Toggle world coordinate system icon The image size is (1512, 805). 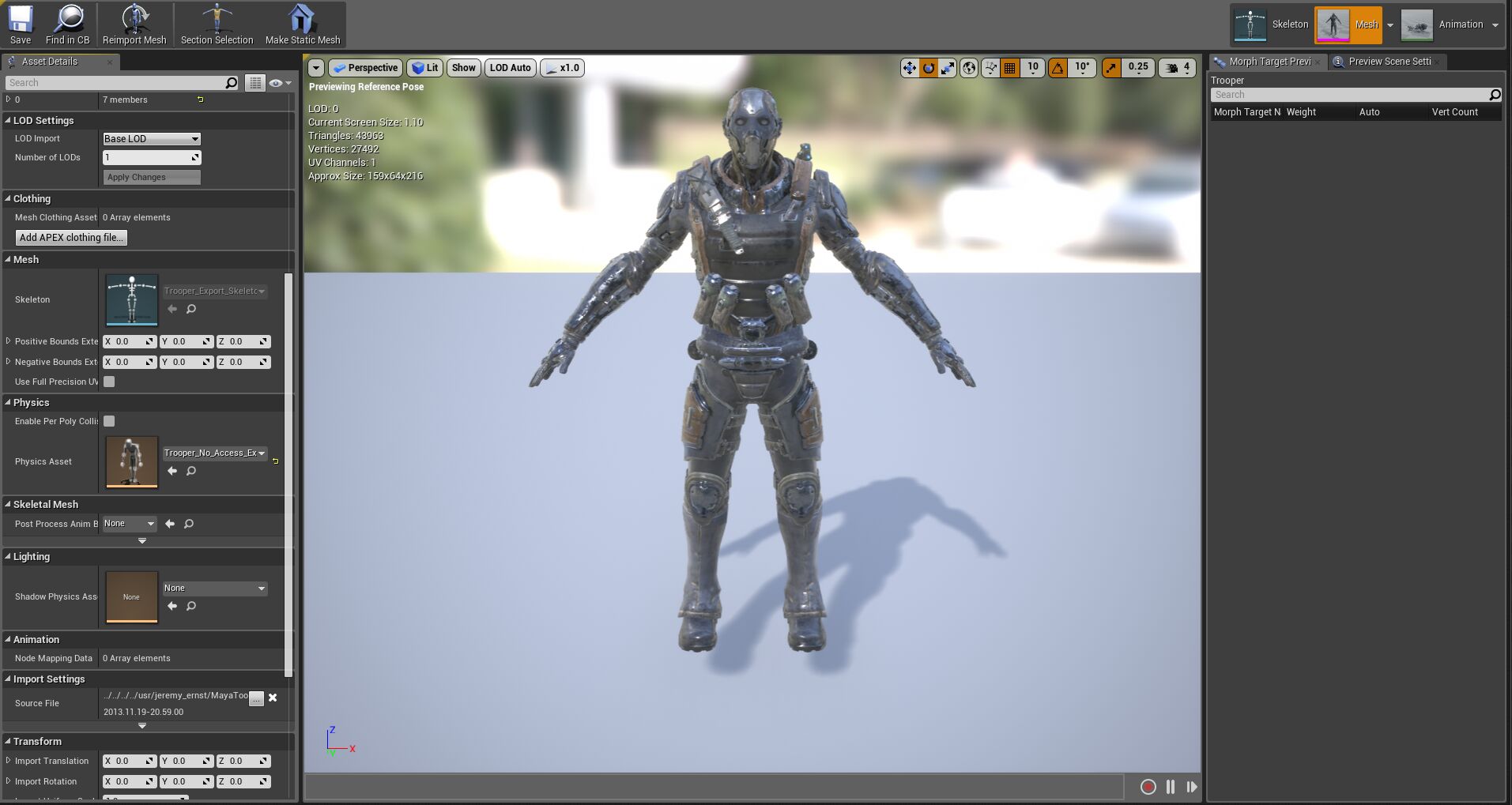point(968,68)
